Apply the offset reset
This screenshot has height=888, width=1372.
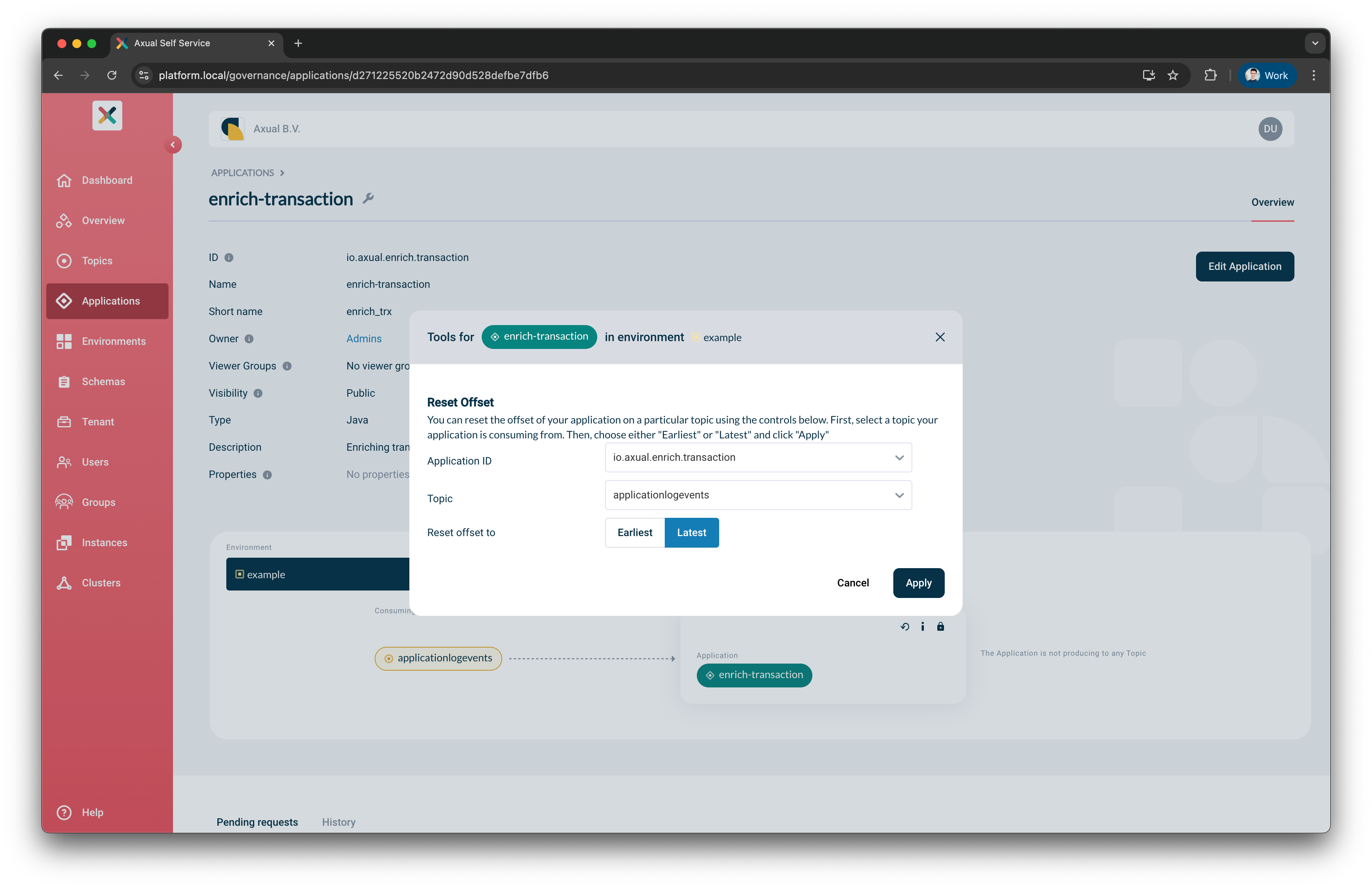pyautogui.click(x=918, y=583)
